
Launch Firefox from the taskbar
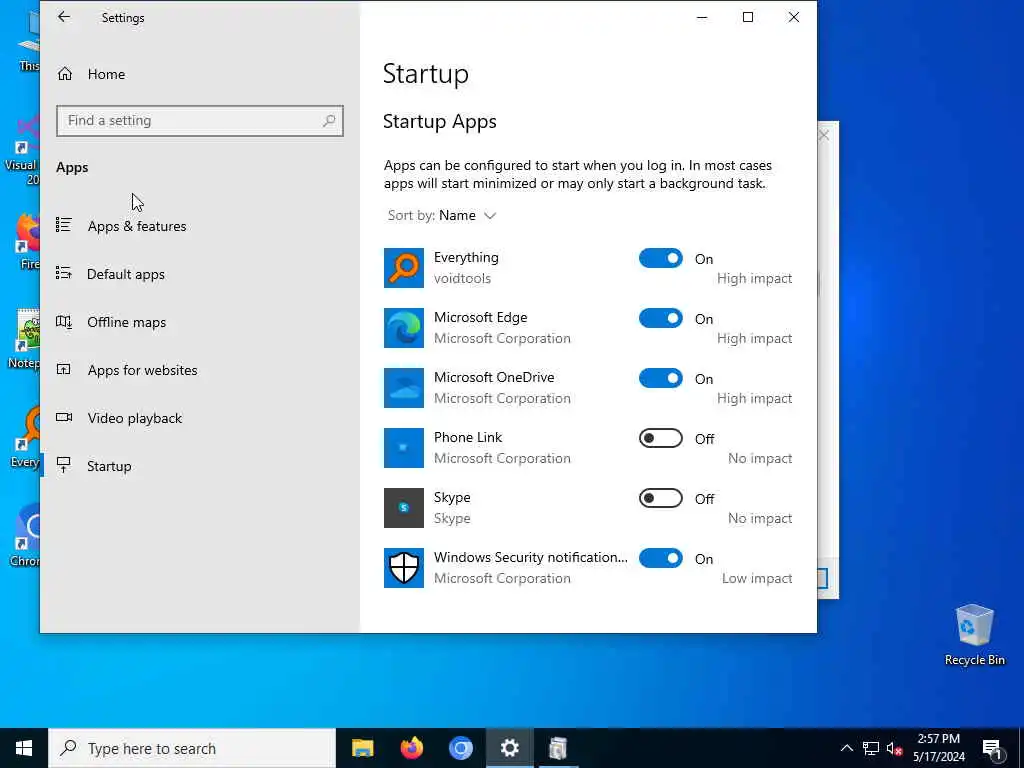[x=411, y=748]
